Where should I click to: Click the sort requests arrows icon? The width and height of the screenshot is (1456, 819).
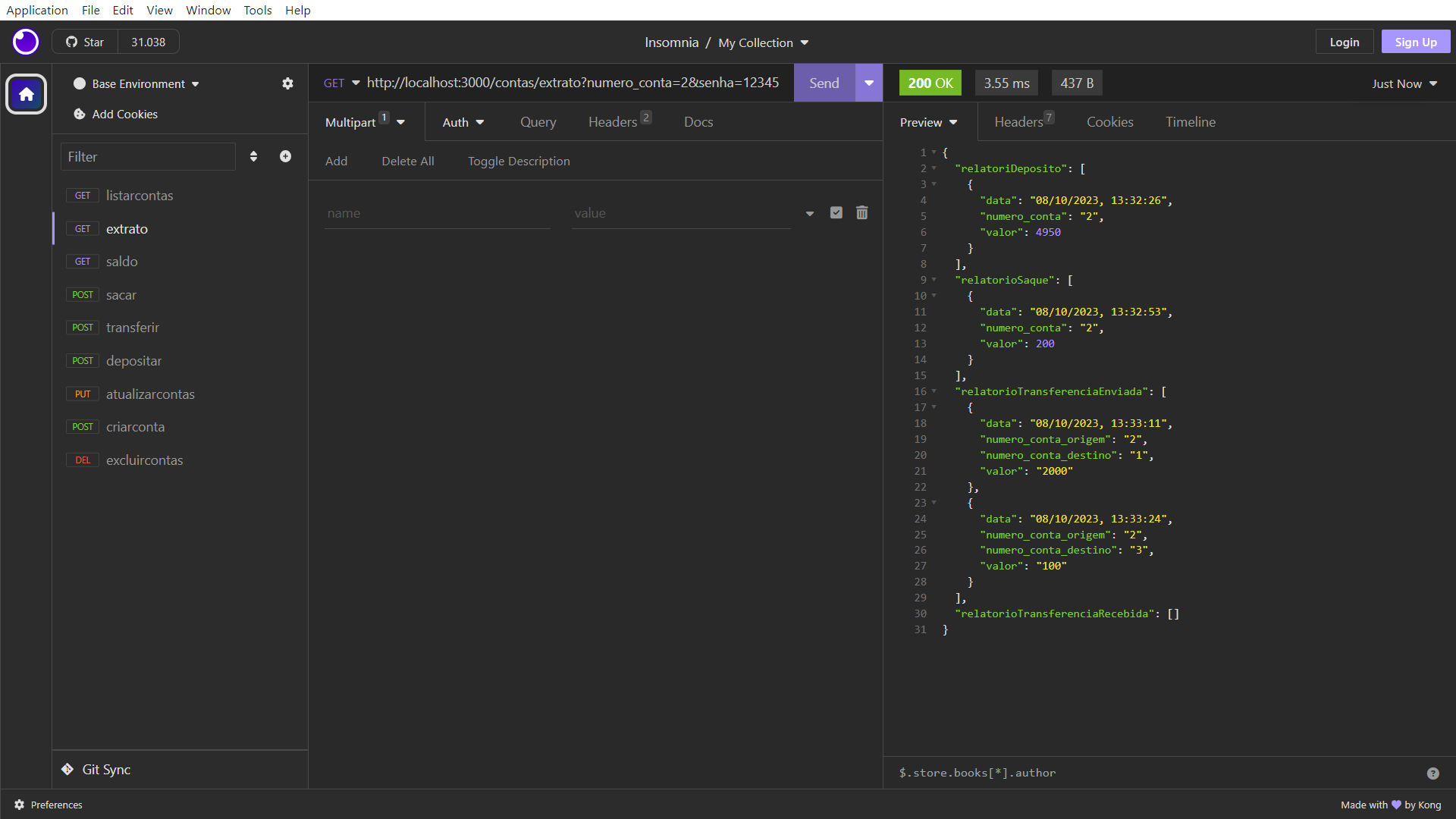(253, 156)
